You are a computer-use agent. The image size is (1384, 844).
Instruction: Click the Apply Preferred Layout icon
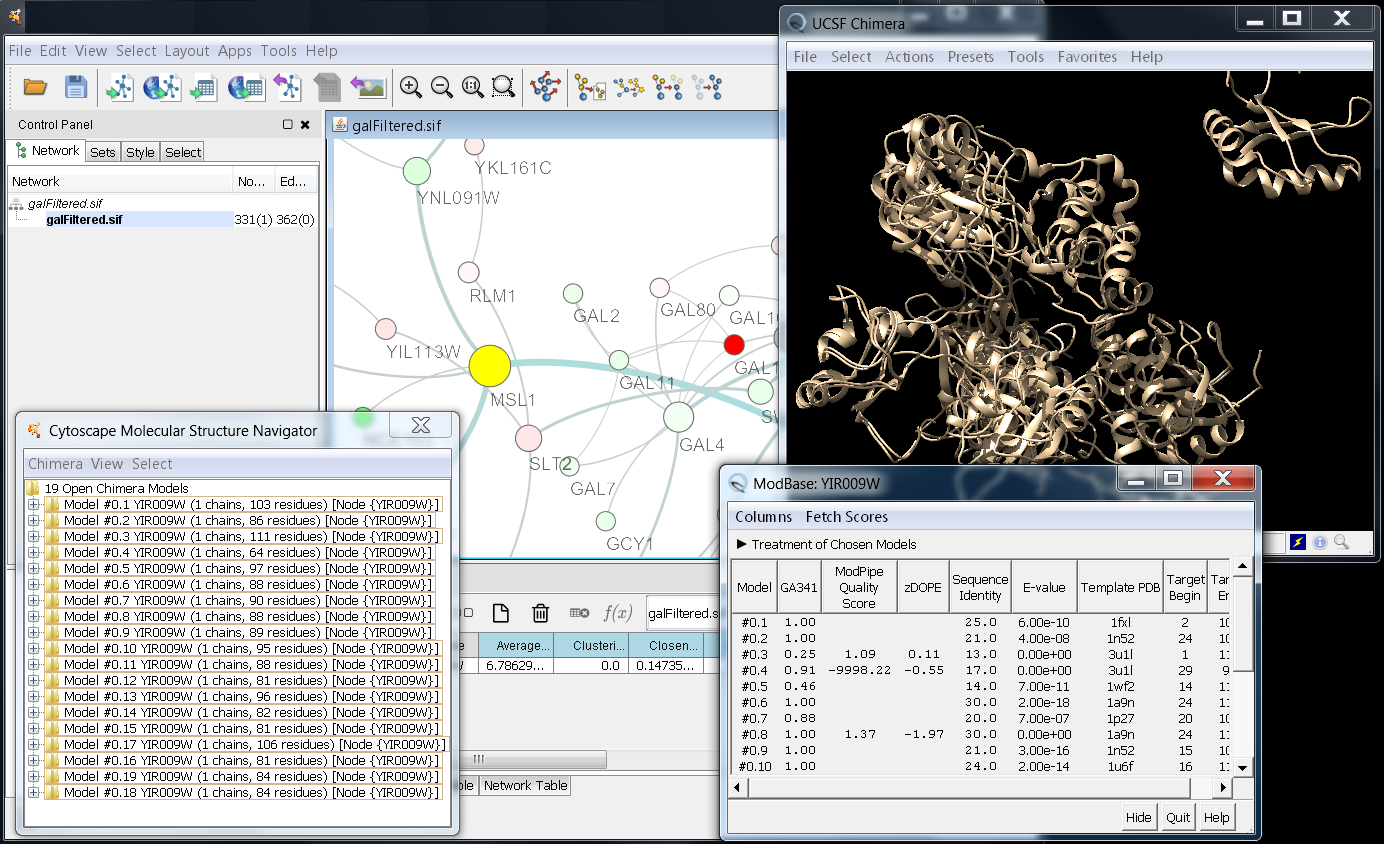click(x=545, y=88)
